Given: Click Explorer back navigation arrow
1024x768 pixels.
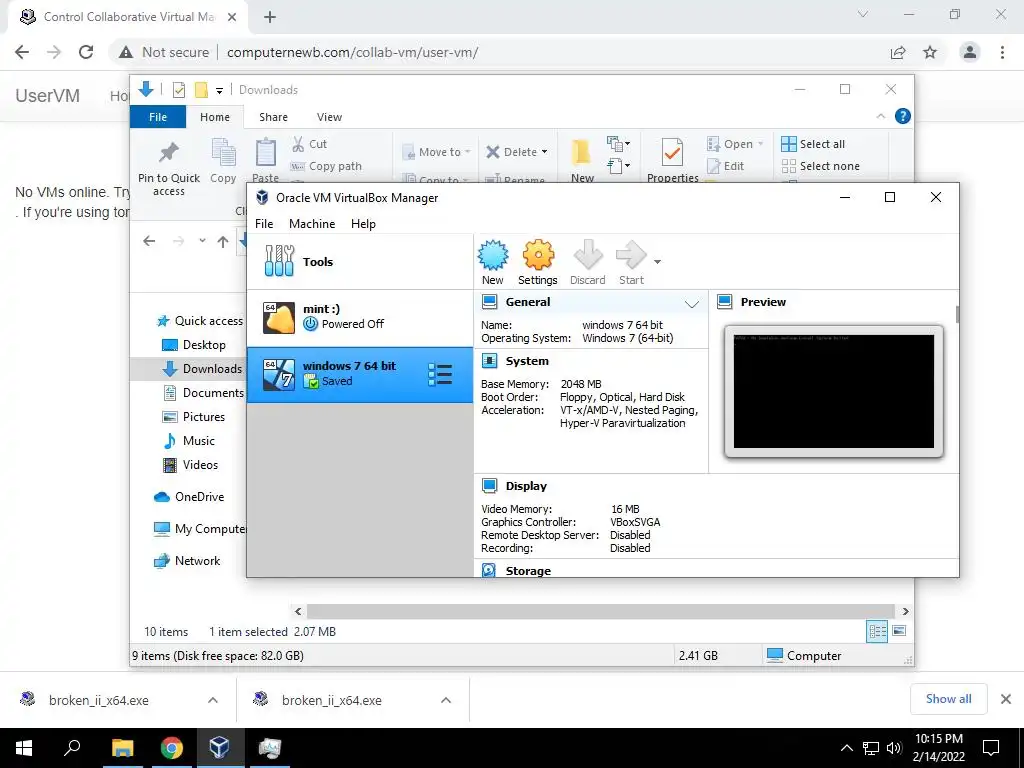Looking at the screenshot, I should coord(149,241).
